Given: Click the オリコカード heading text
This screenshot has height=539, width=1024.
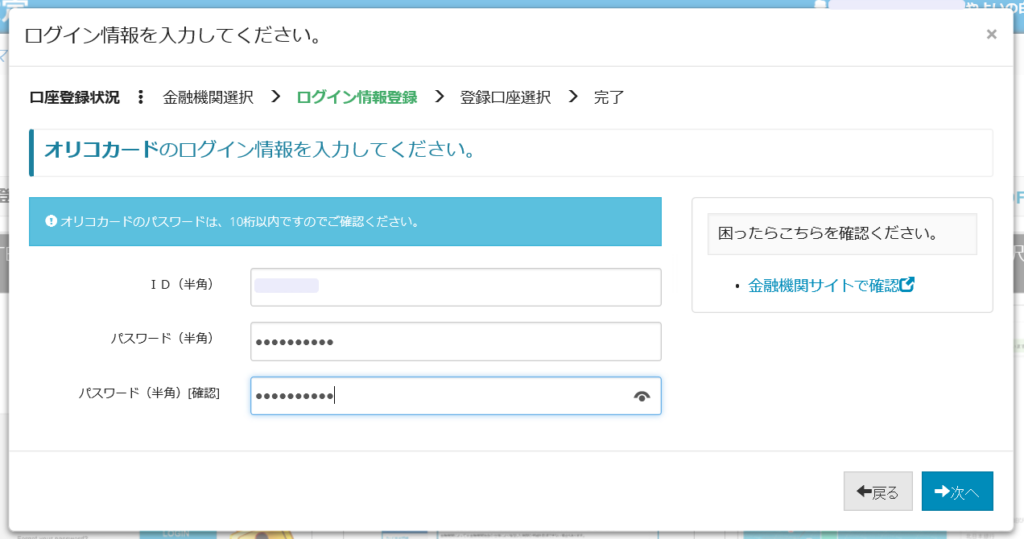Looking at the screenshot, I should pyautogui.click(x=101, y=150).
